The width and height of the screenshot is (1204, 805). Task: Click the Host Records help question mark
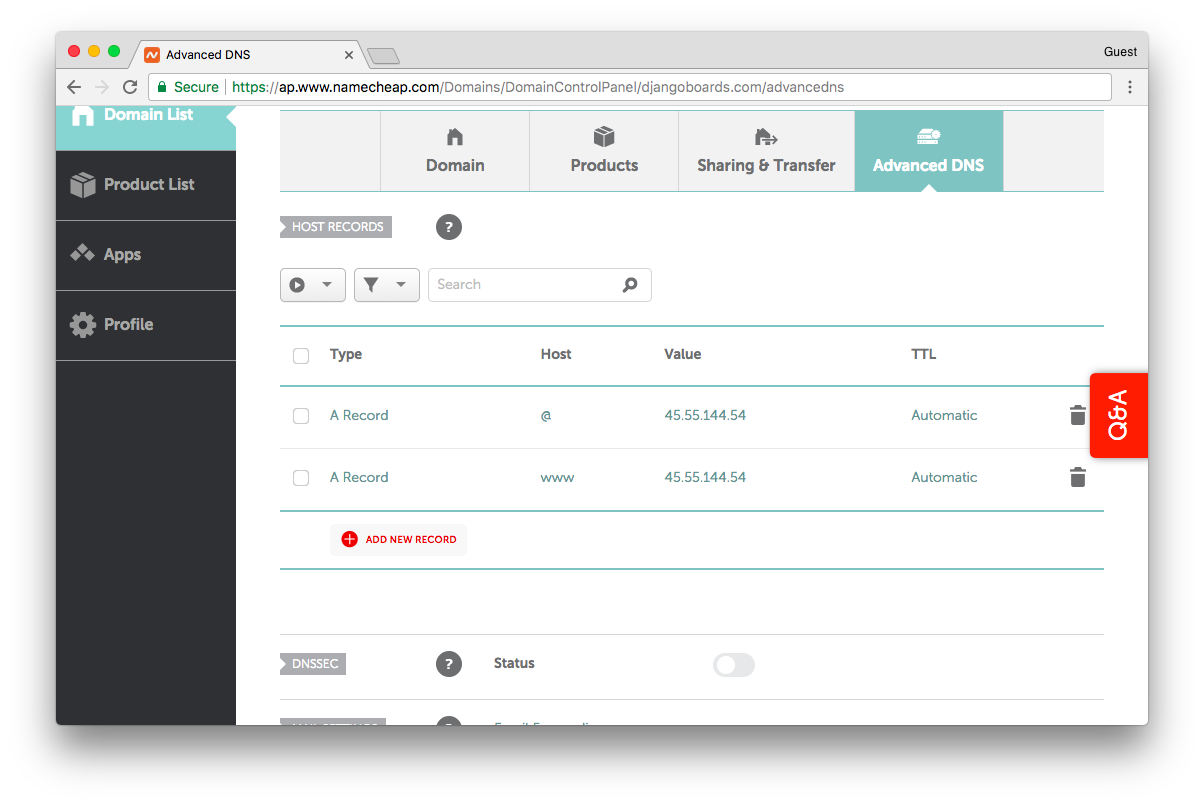click(x=448, y=227)
